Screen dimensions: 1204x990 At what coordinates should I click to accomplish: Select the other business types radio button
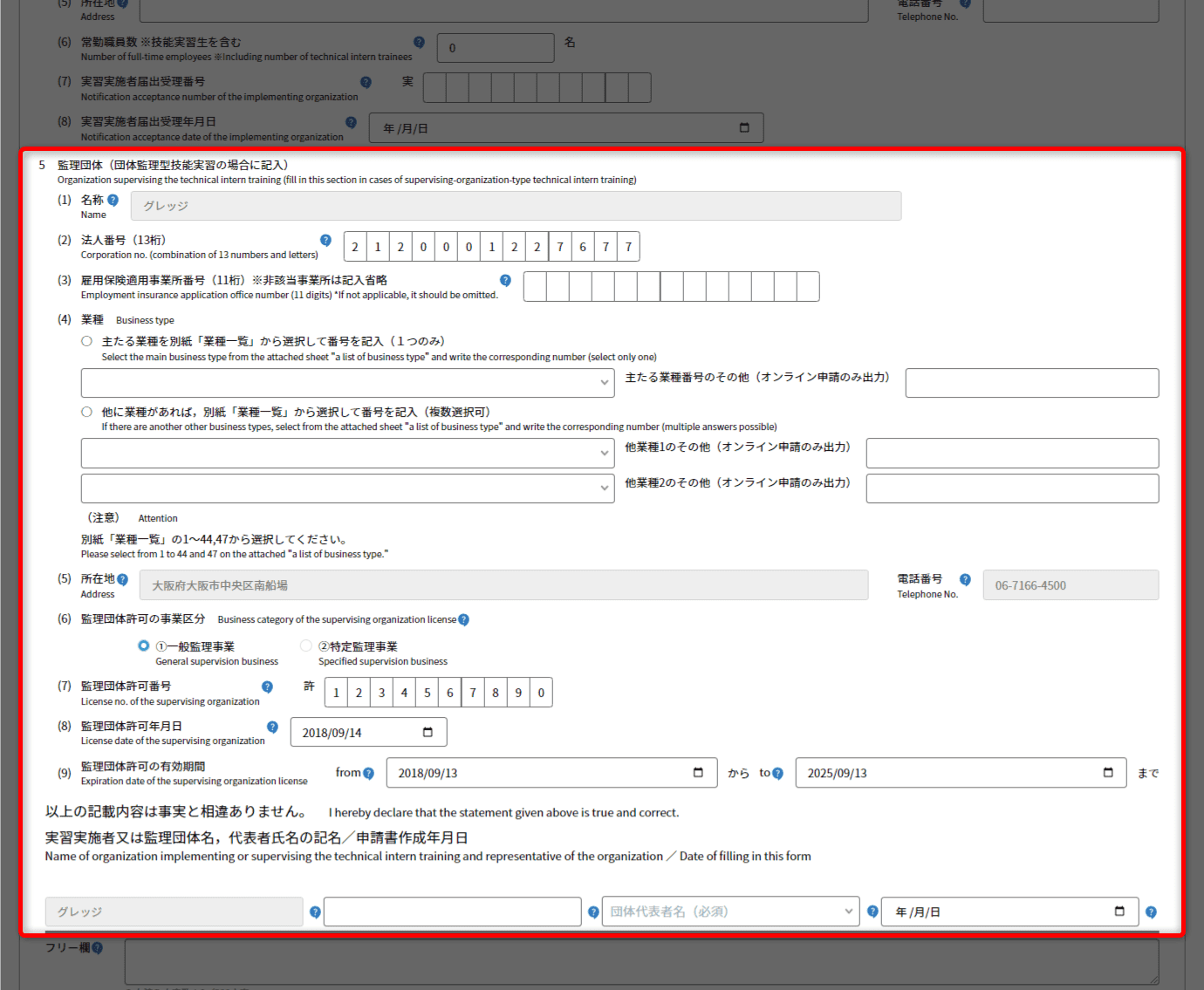click(86, 412)
